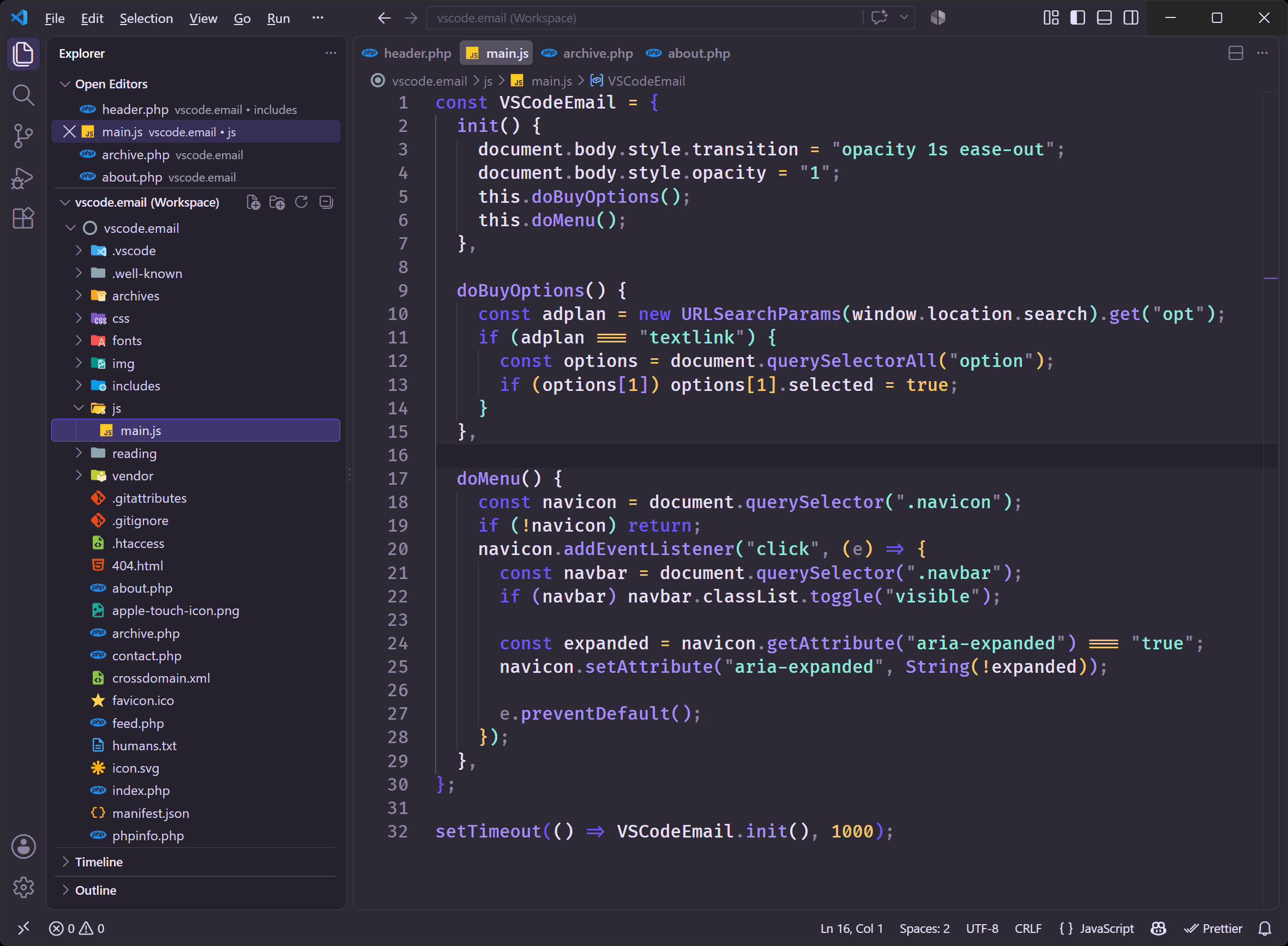Click the Split Editor icon
Image resolution: width=1288 pixels, height=946 pixels.
(x=1235, y=53)
